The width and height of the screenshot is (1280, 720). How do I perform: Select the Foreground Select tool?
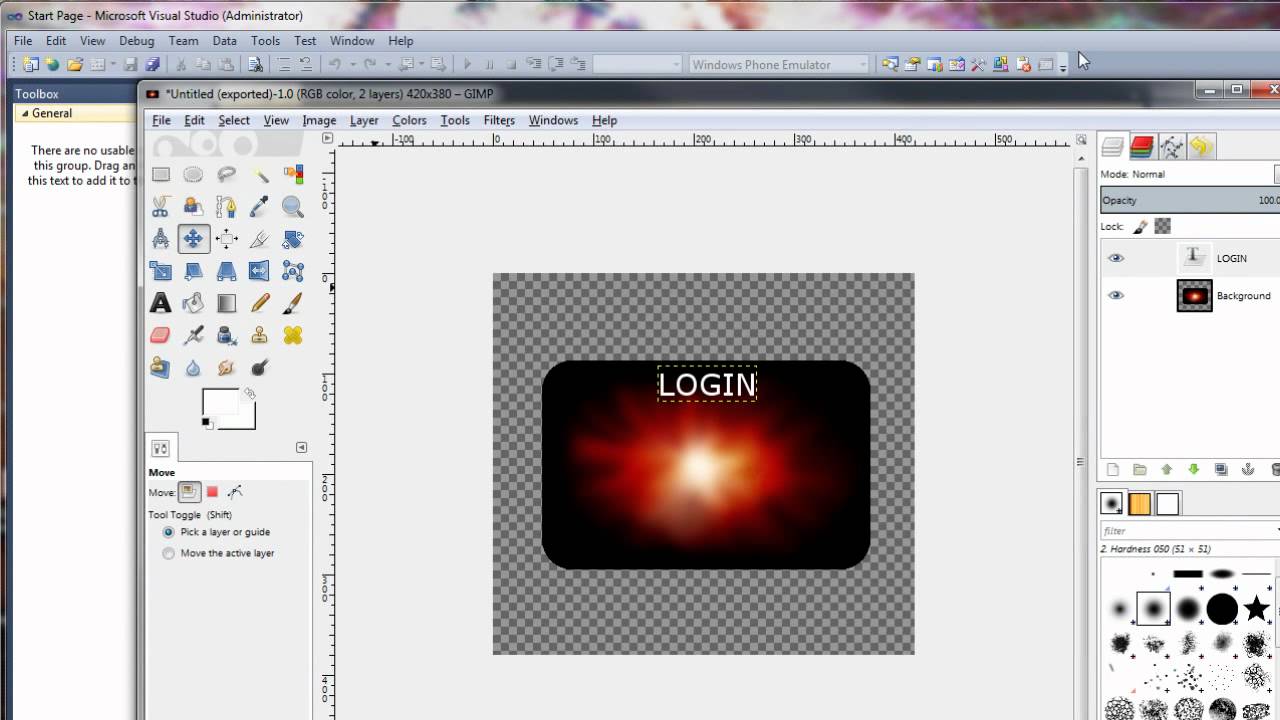193,207
